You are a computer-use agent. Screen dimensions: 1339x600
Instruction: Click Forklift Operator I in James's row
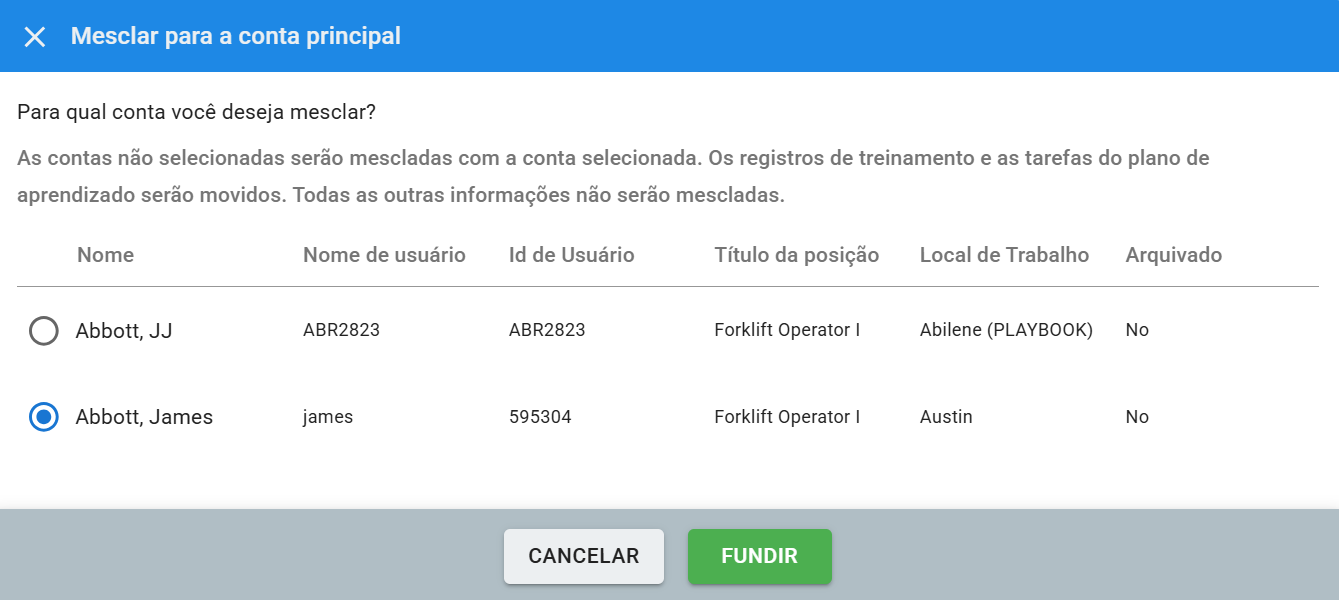(787, 417)
